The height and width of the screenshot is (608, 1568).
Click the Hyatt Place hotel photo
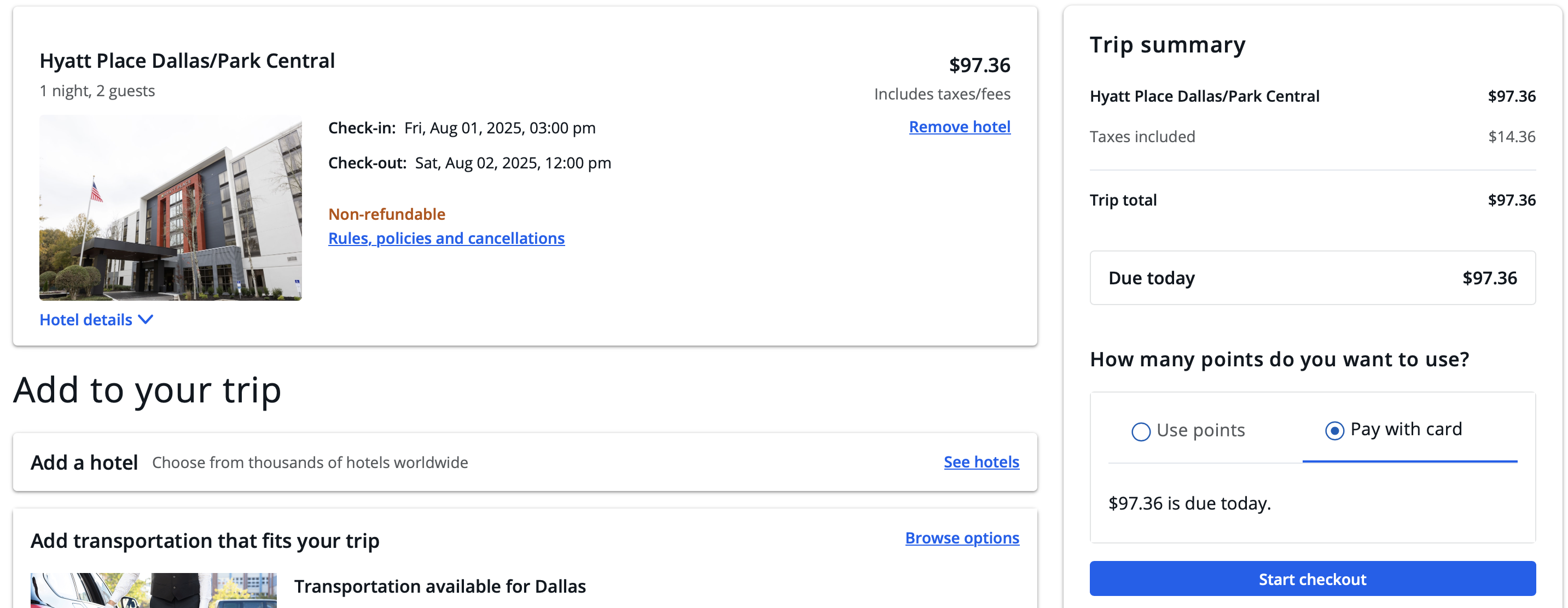(x=171, y=208)
